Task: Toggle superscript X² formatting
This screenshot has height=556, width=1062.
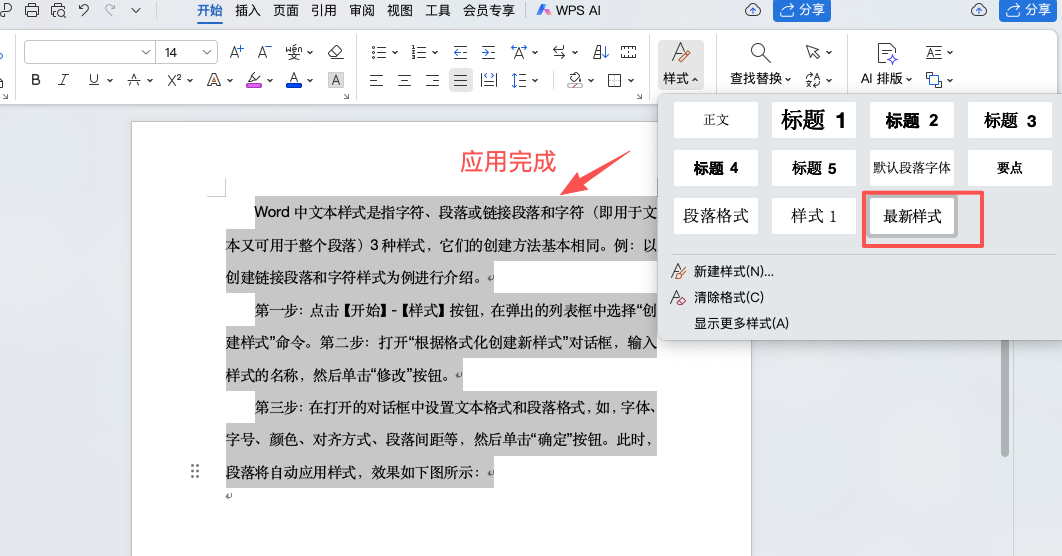Action: click(174, 80)
